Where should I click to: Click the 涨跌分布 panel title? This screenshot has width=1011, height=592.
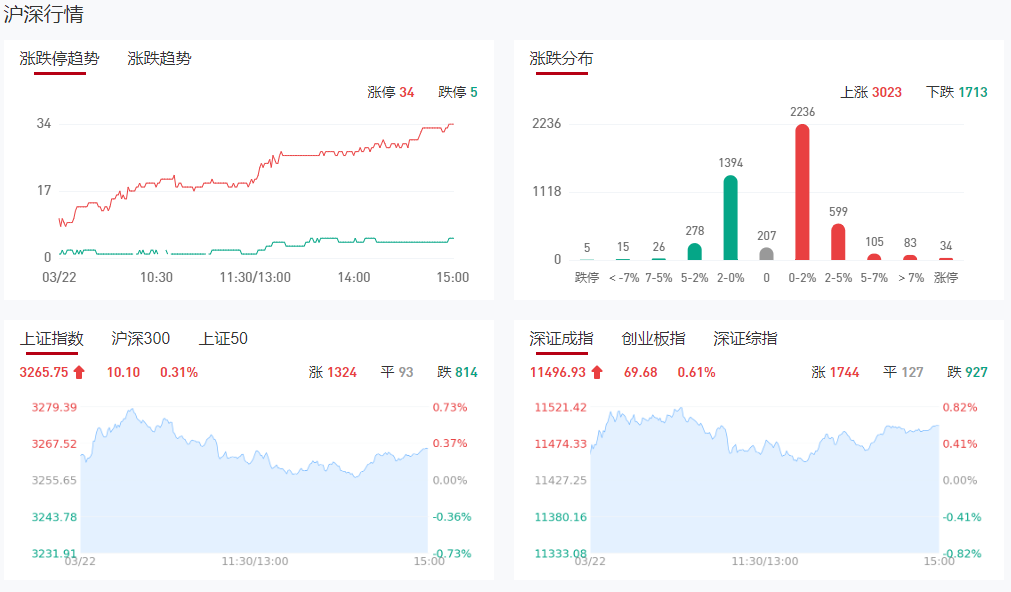(561, 59)
